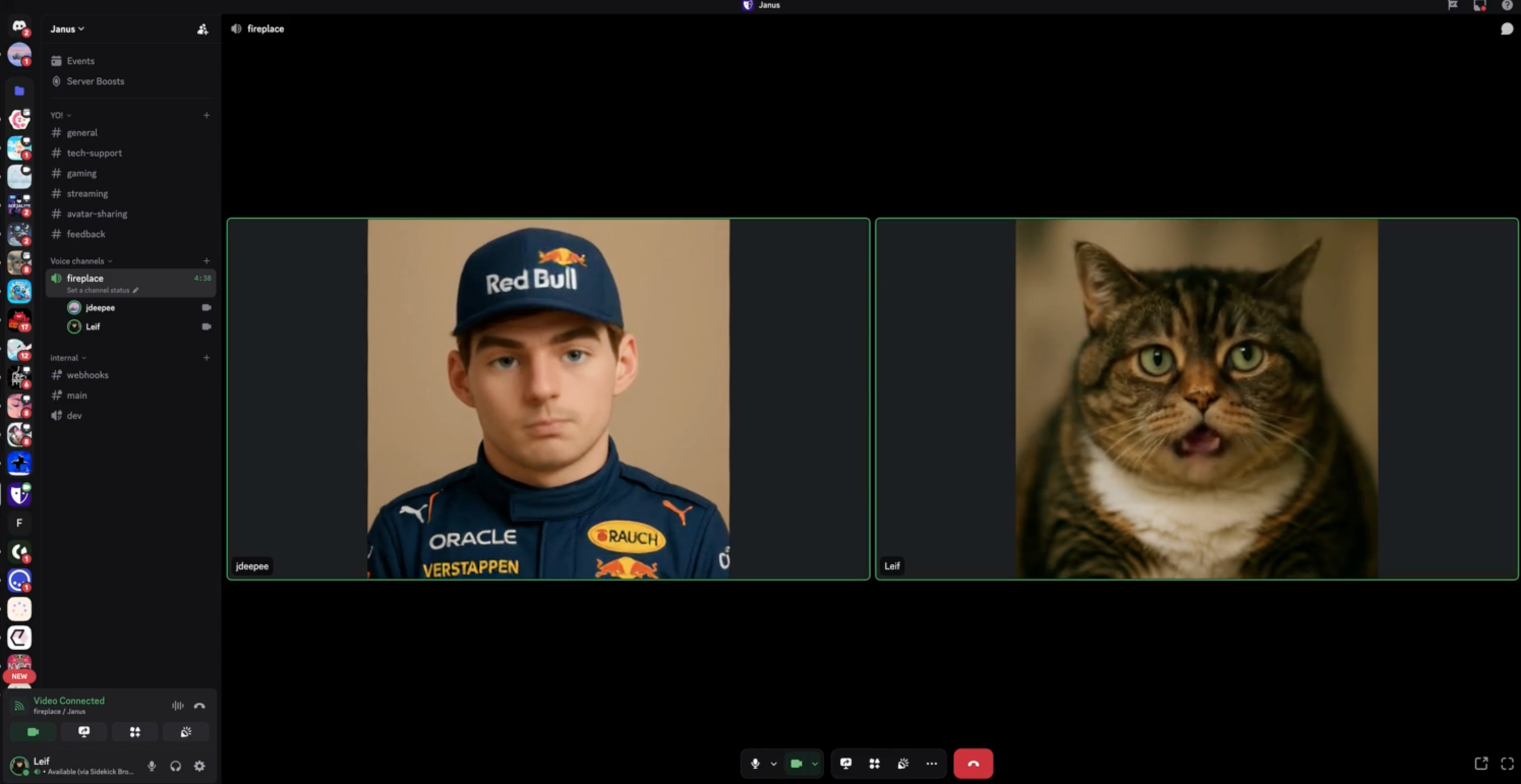Click the red disconnect call button

click(973, 763)
